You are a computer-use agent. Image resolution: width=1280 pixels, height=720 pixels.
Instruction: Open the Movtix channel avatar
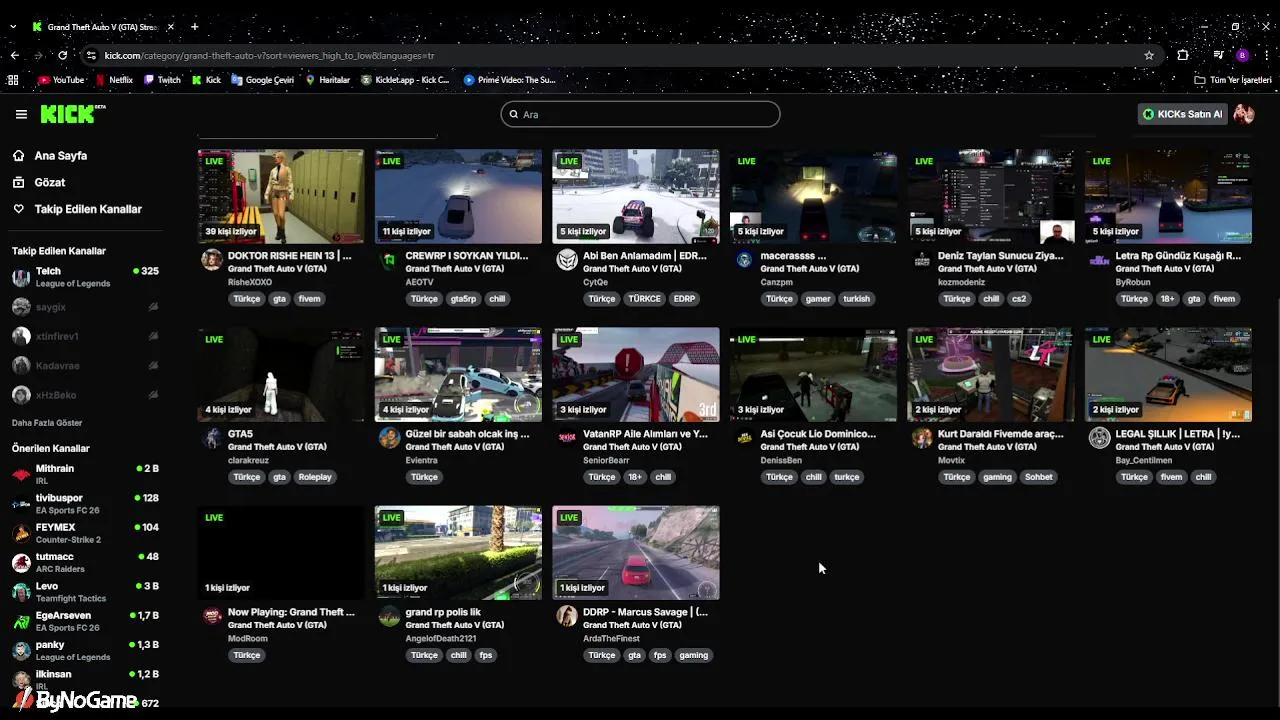tap(922, 438)
